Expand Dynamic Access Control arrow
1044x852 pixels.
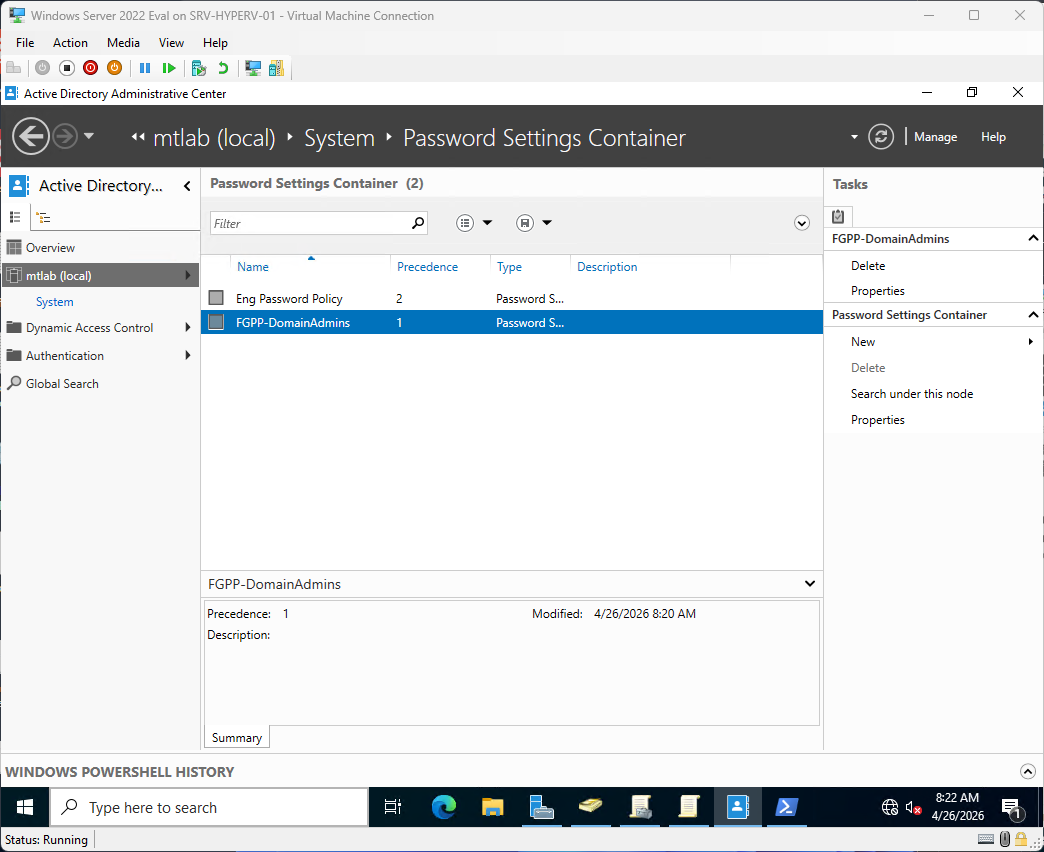pyautogui.click(x=188, y=327)
